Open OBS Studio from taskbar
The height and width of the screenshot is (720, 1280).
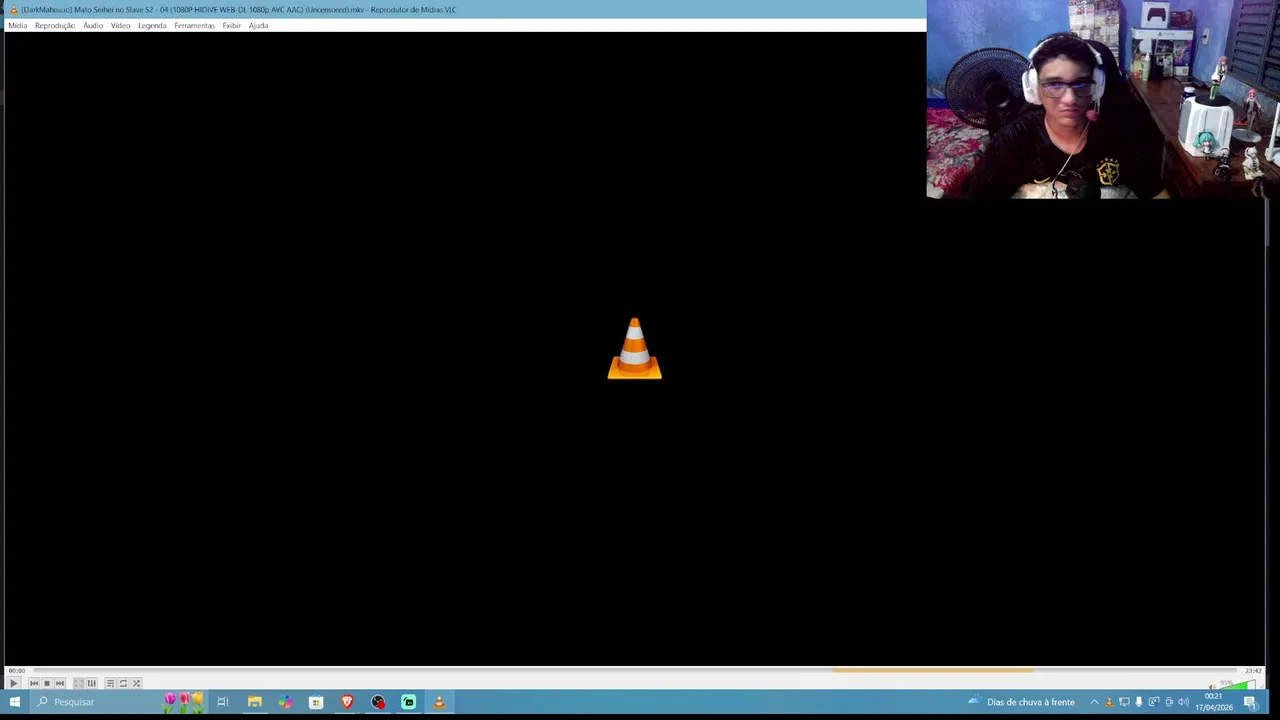pos(378,702)
